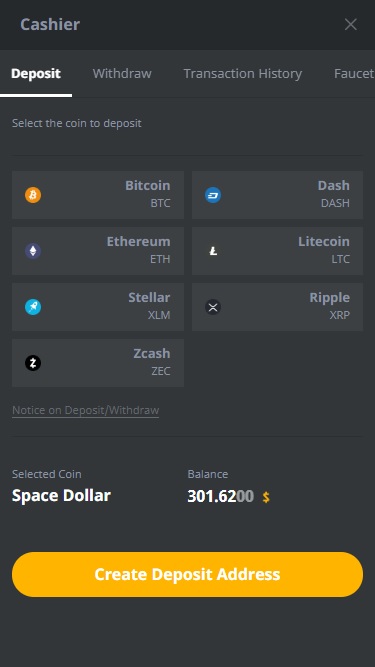Click the blue Dash logo icon
375x667 pixels.
pos(213,195)
